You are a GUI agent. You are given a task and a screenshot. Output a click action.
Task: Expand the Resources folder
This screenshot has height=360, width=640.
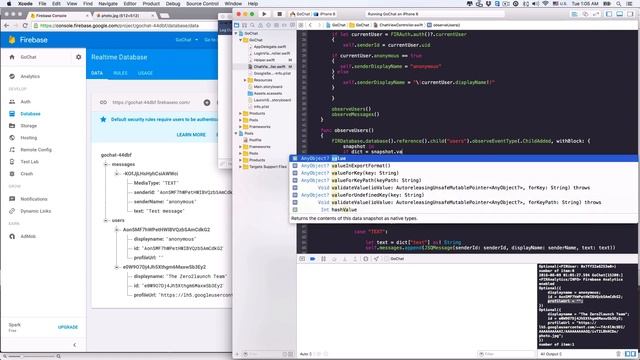coord(245,80)
